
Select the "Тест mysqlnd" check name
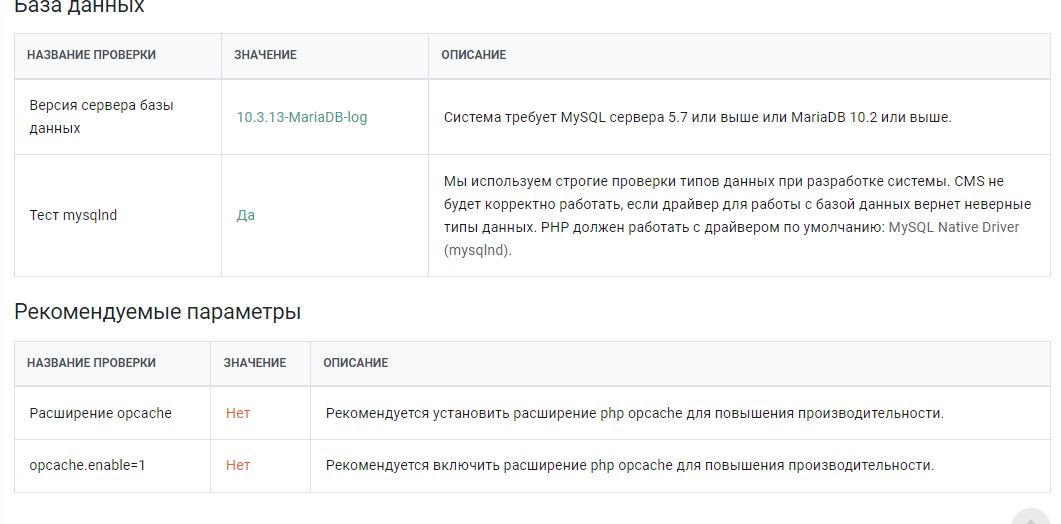click(x=73, y=215)
